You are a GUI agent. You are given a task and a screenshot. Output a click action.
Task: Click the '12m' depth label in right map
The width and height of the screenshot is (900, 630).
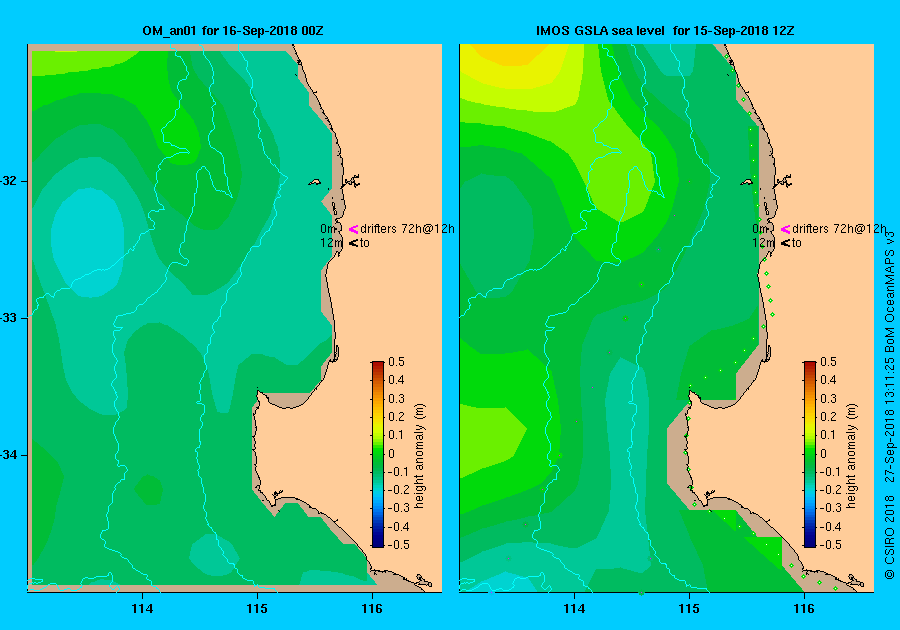click(763, 243)
